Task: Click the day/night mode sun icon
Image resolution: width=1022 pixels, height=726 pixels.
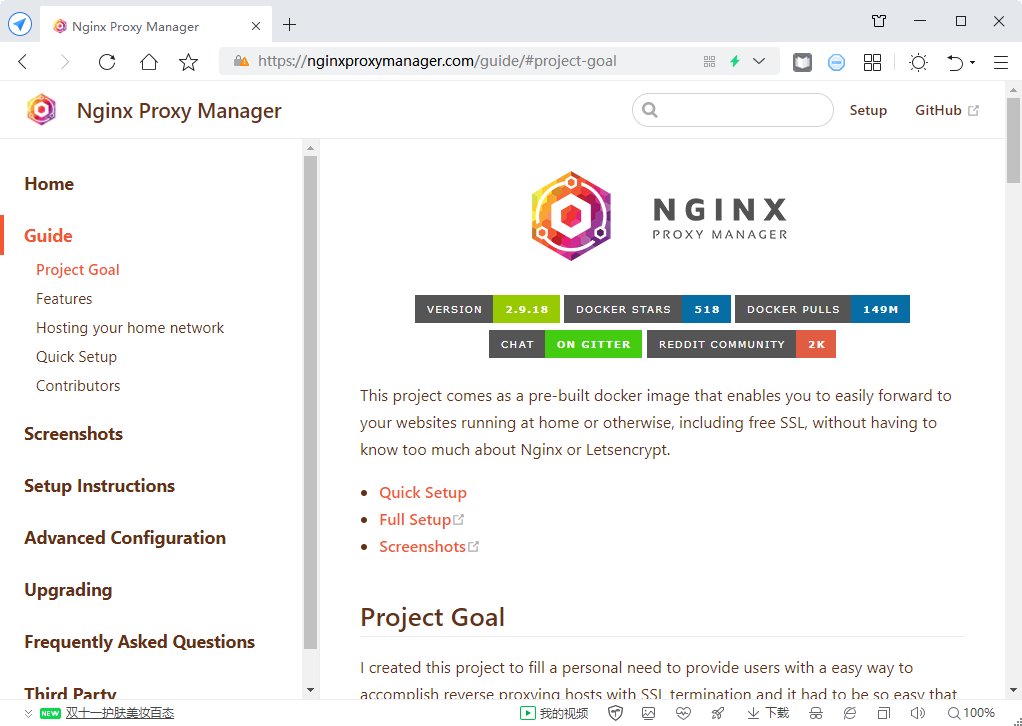Action: 918,61
